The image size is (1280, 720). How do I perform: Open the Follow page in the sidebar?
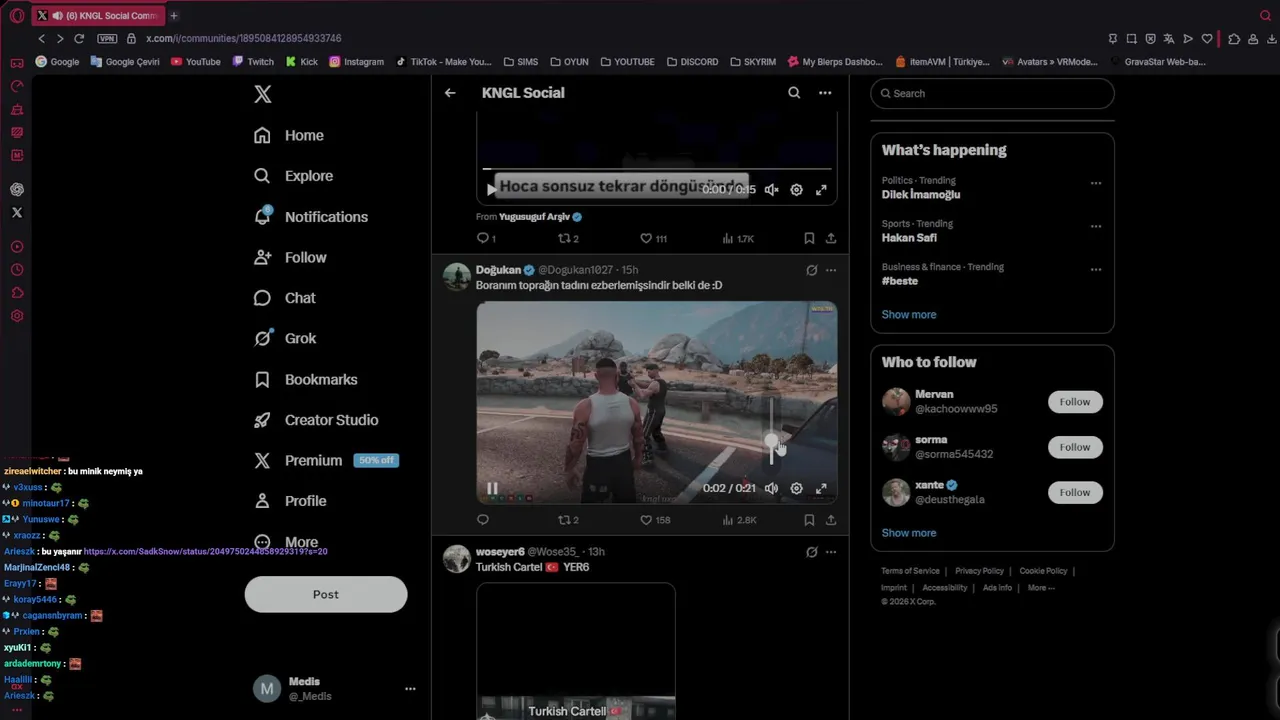pyautogui.click(x=290, y=257)
